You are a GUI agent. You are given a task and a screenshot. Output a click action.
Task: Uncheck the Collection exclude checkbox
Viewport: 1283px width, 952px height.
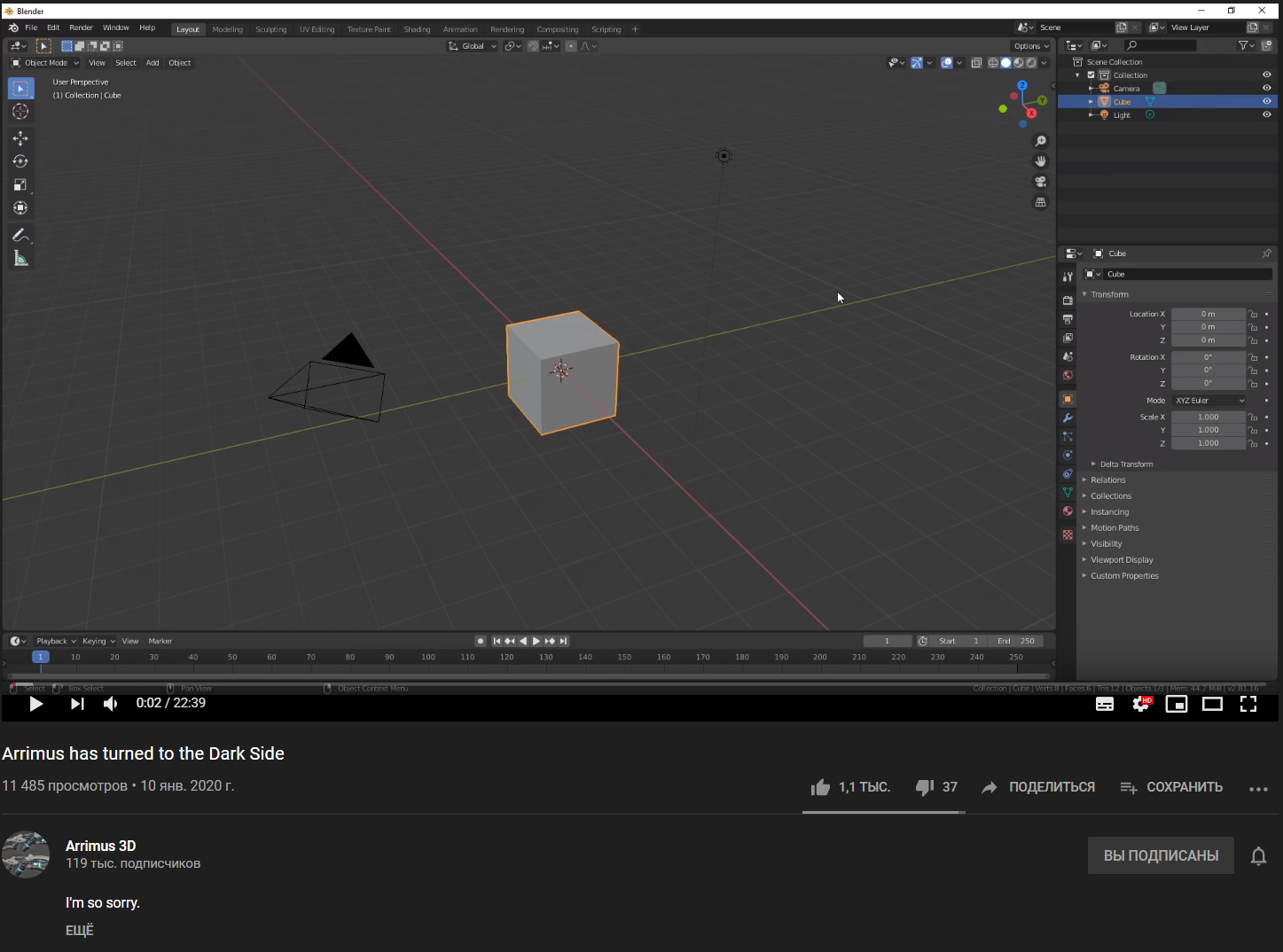tap(1091, 74)
